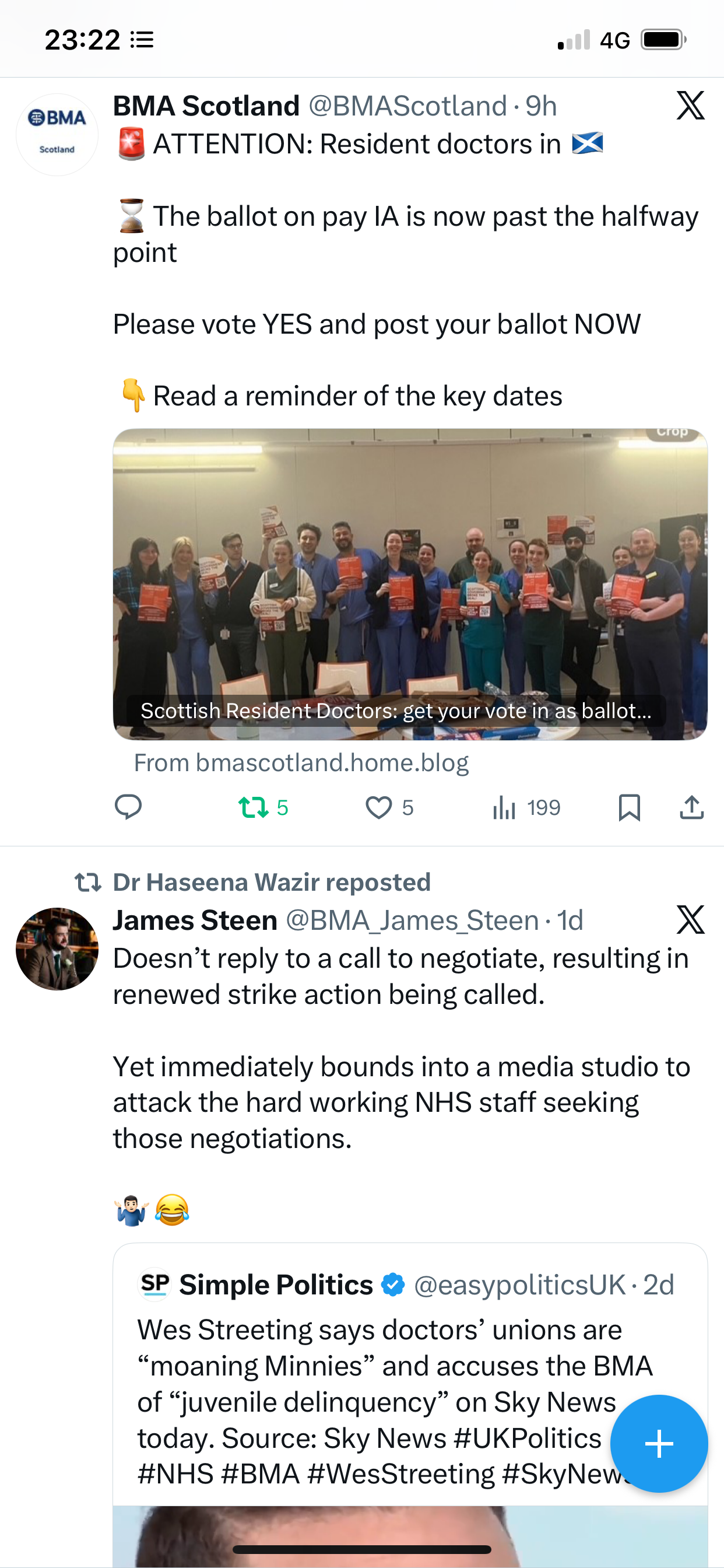Open the #UKPolitics hashtag
The width and height of the screenshot is (724, 1568).
pyautogui.click(x=528, y=1438)
